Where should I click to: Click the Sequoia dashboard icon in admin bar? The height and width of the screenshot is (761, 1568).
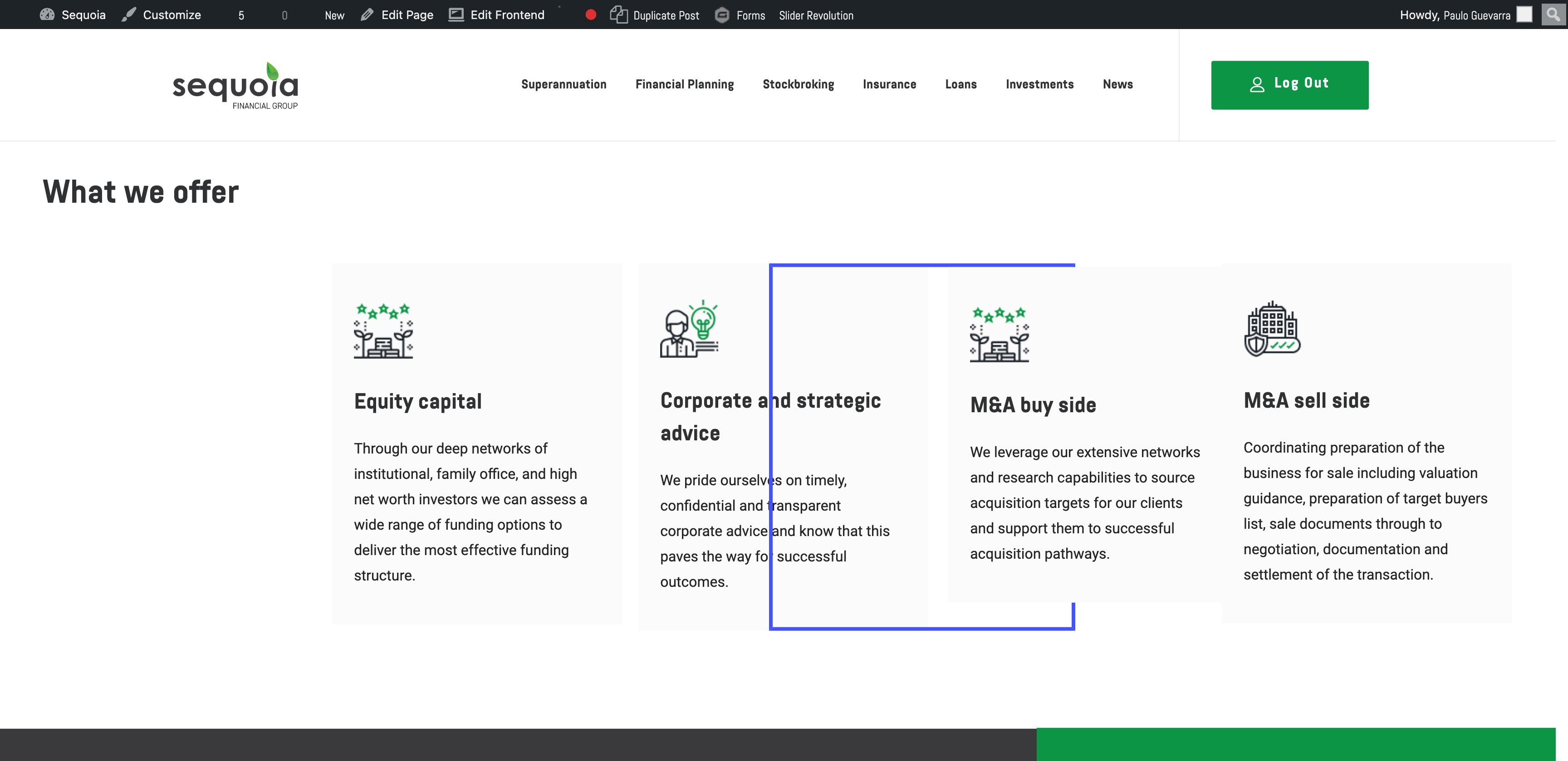pos(47,15)
